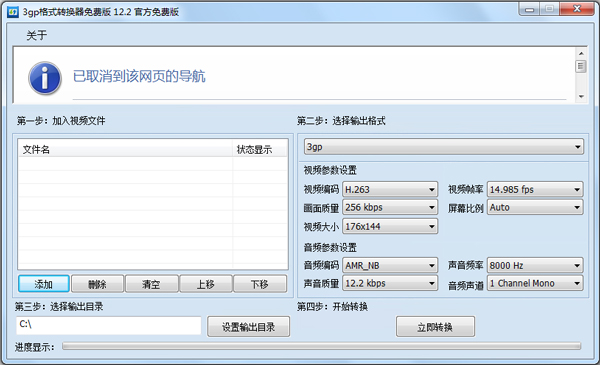
Task: Open 屏幕比例 Auto dropdown
Action: (535, 207)
